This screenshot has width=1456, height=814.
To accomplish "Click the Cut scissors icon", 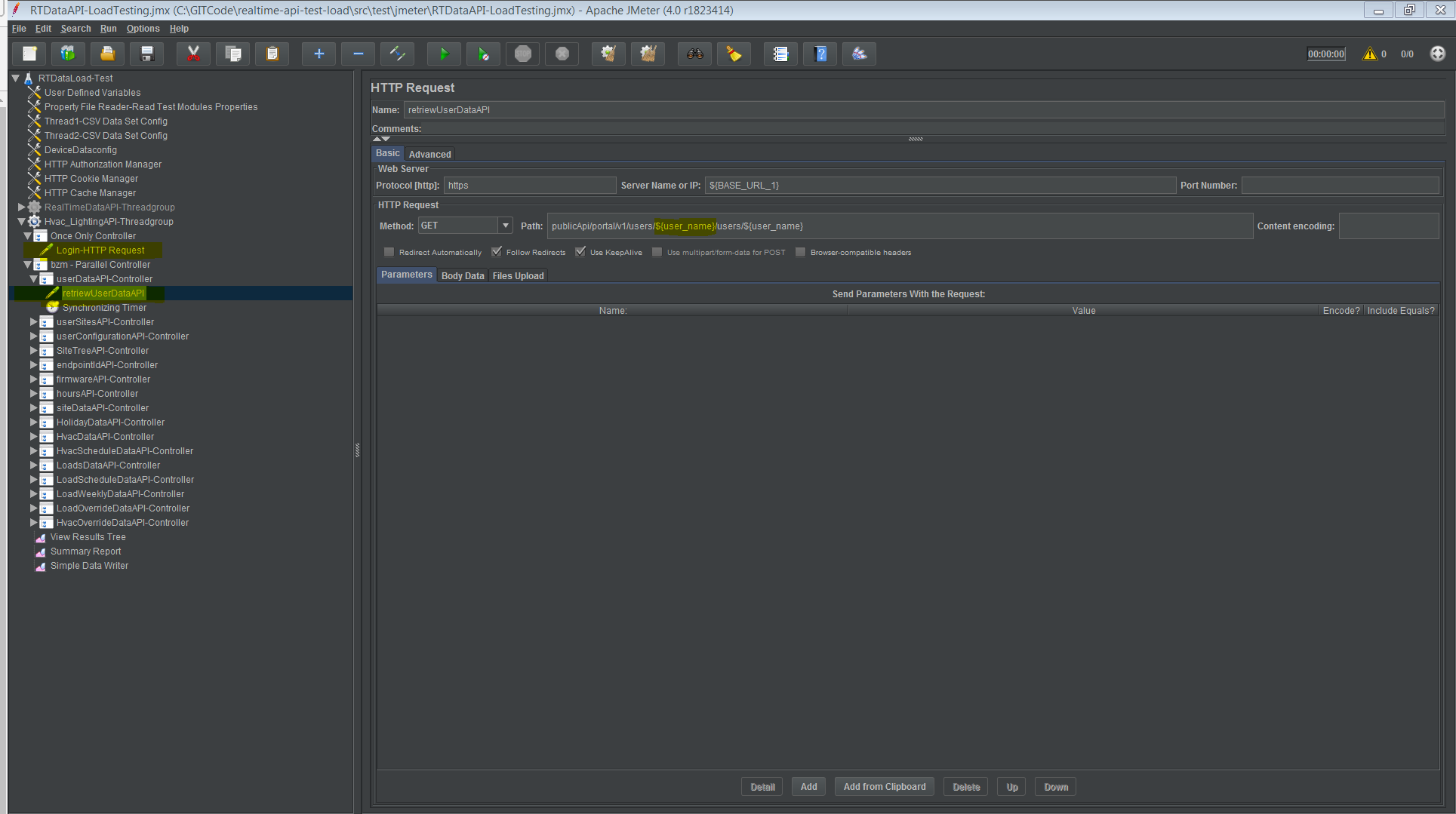I will pos(193,54).
